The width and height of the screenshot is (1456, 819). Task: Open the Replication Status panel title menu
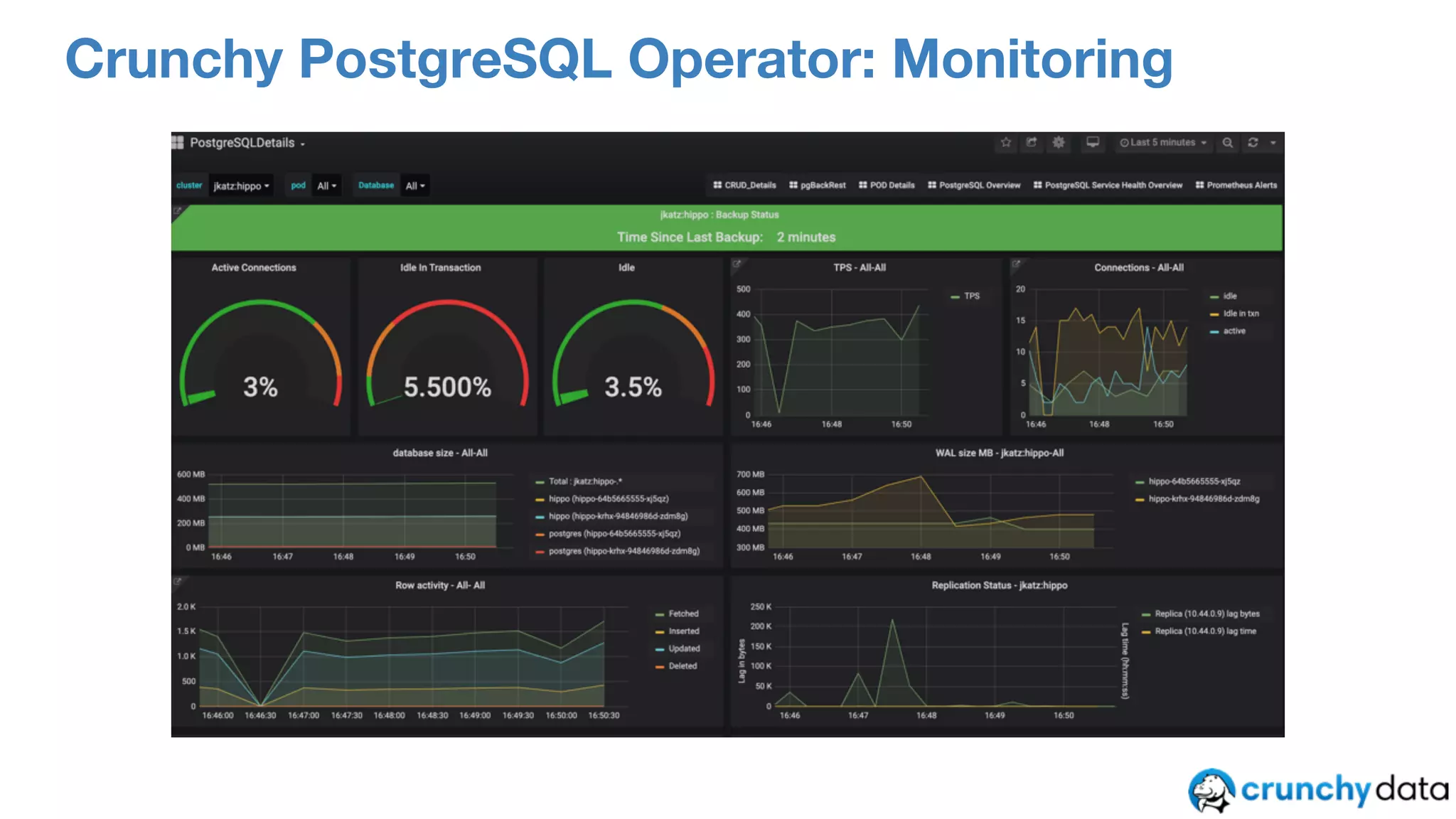tap(1000, 586)
